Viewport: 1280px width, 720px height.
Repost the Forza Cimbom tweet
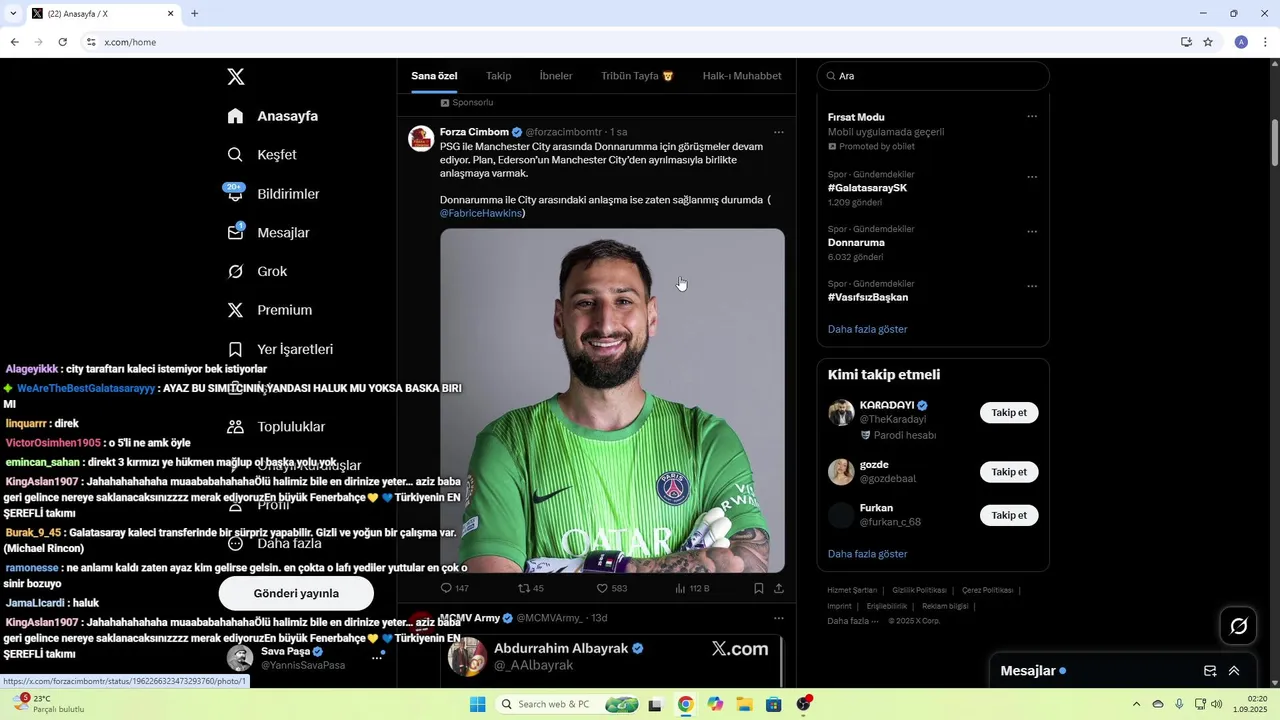[530, 588]
